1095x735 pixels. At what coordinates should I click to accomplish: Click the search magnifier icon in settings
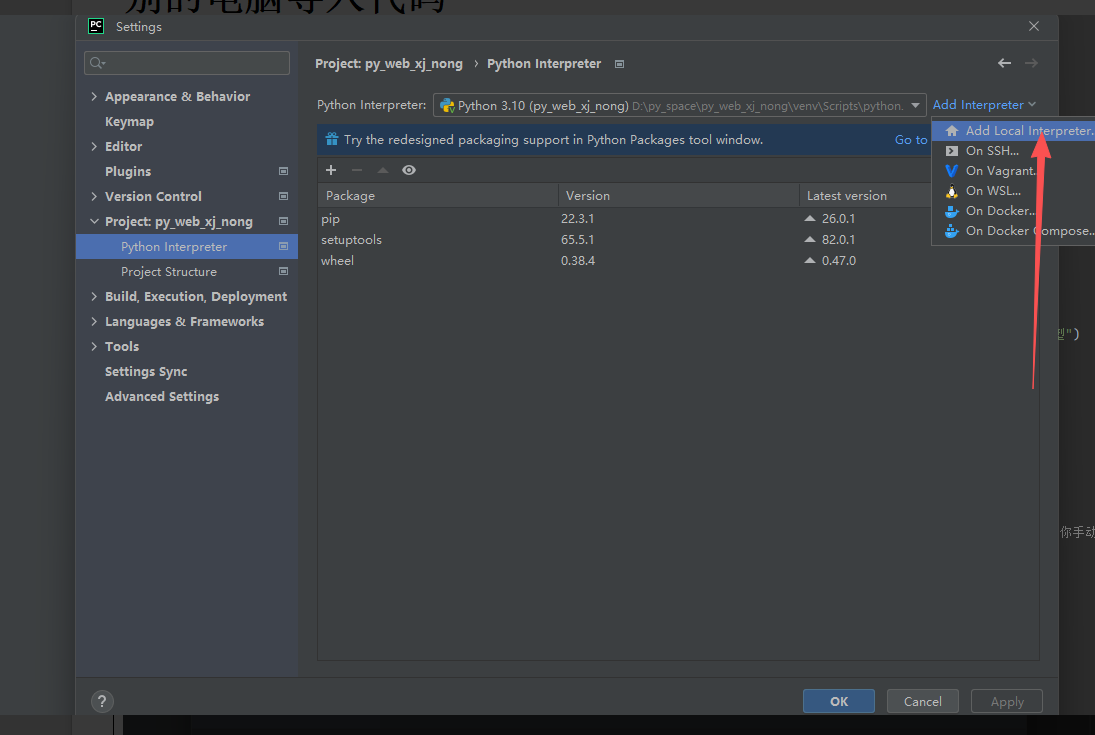tap(98, 63)
